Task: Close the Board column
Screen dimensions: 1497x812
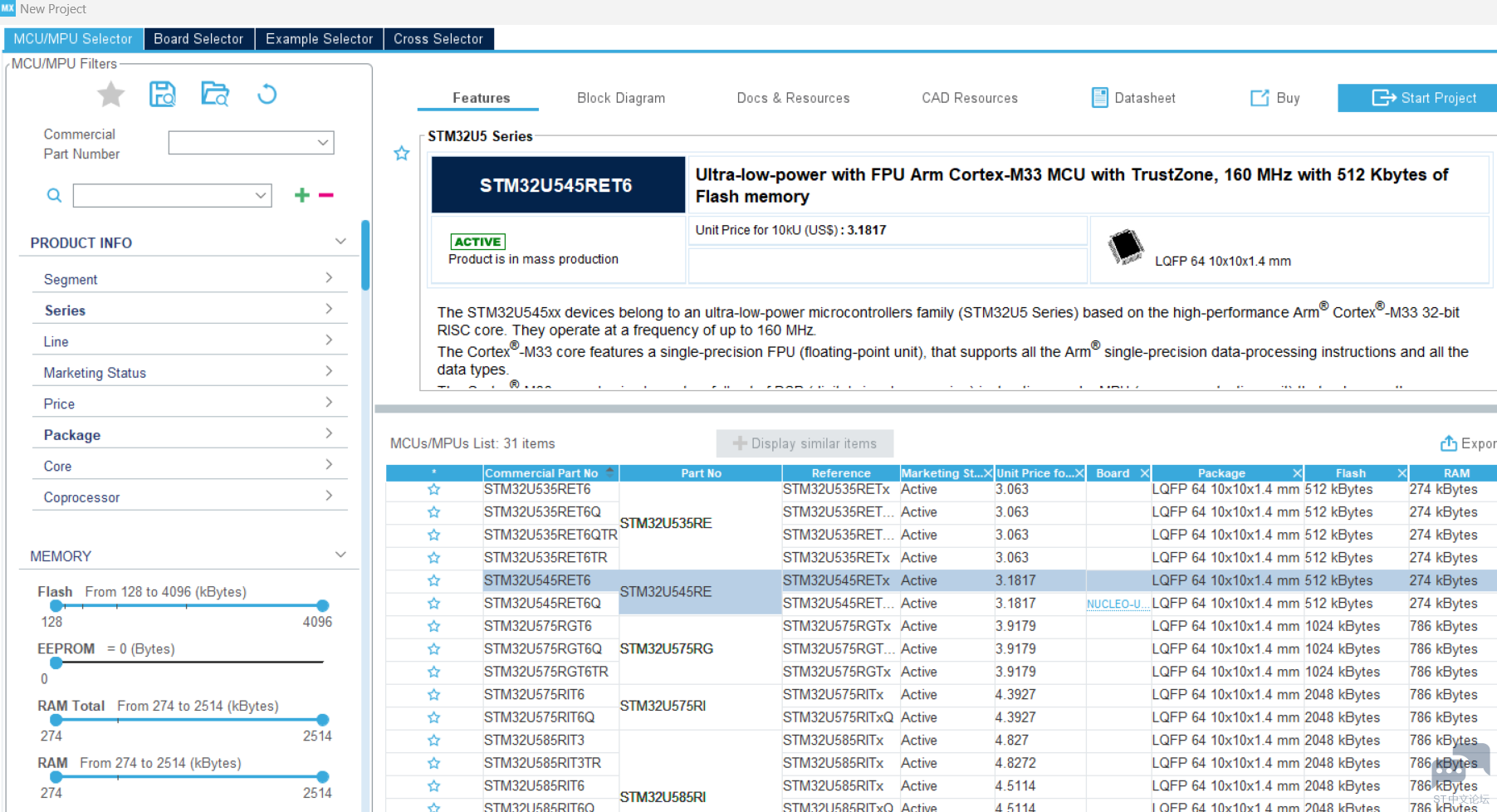Action: [x=1144, y=473]
